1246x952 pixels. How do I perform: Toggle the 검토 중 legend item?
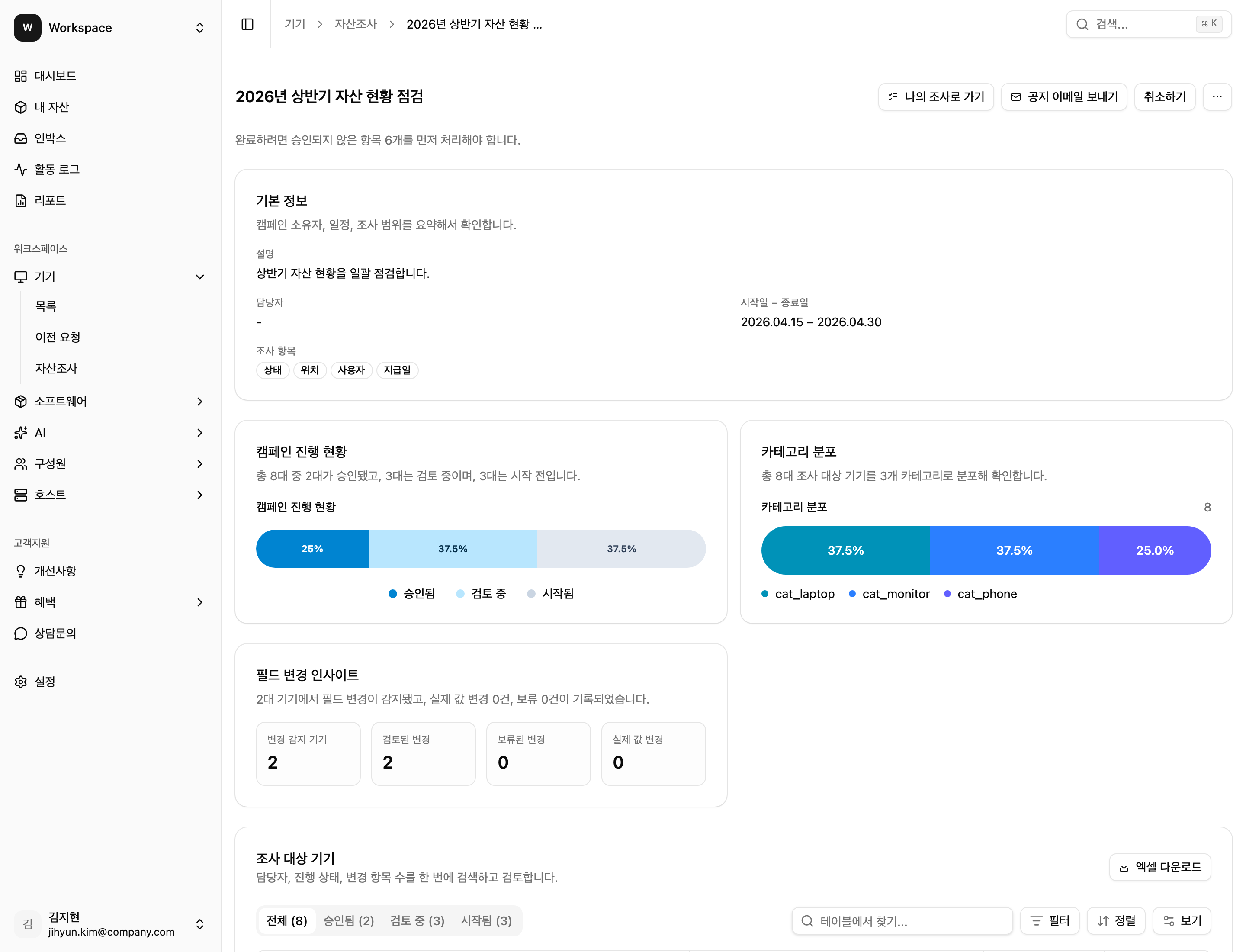coord(481,593)
